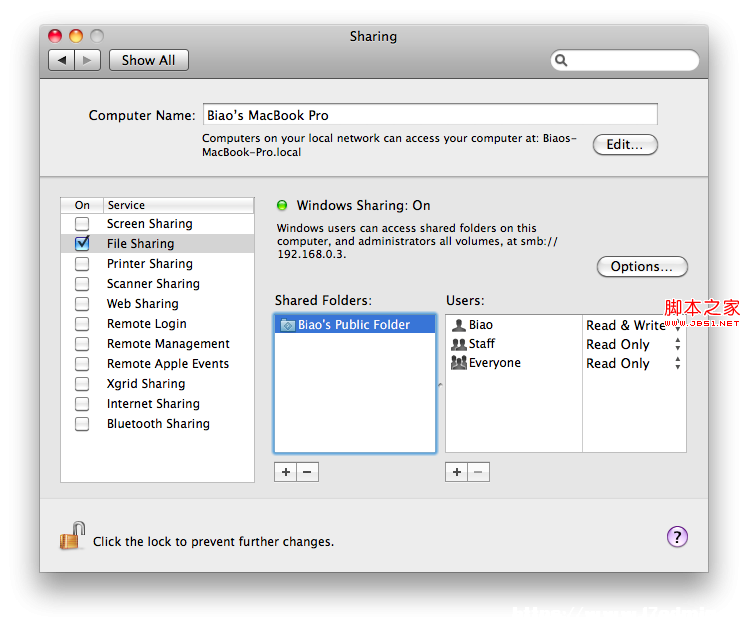Screen dimensions: 748x627
Task: Click the On column header
Action: (x=82, y=205)
